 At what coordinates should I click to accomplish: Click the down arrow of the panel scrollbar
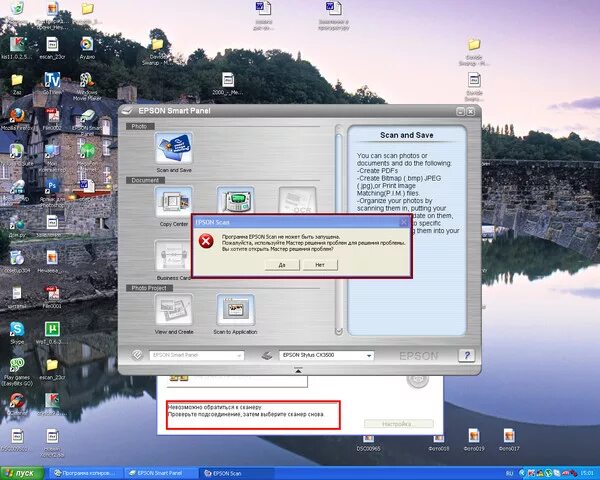pyautogui.click(x=339, y=331)
